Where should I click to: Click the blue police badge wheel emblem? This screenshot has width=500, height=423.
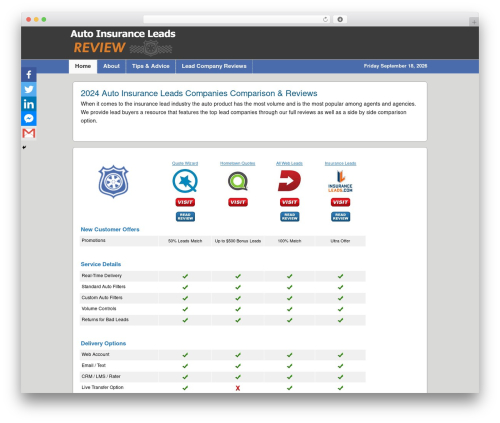click(113, 181)
